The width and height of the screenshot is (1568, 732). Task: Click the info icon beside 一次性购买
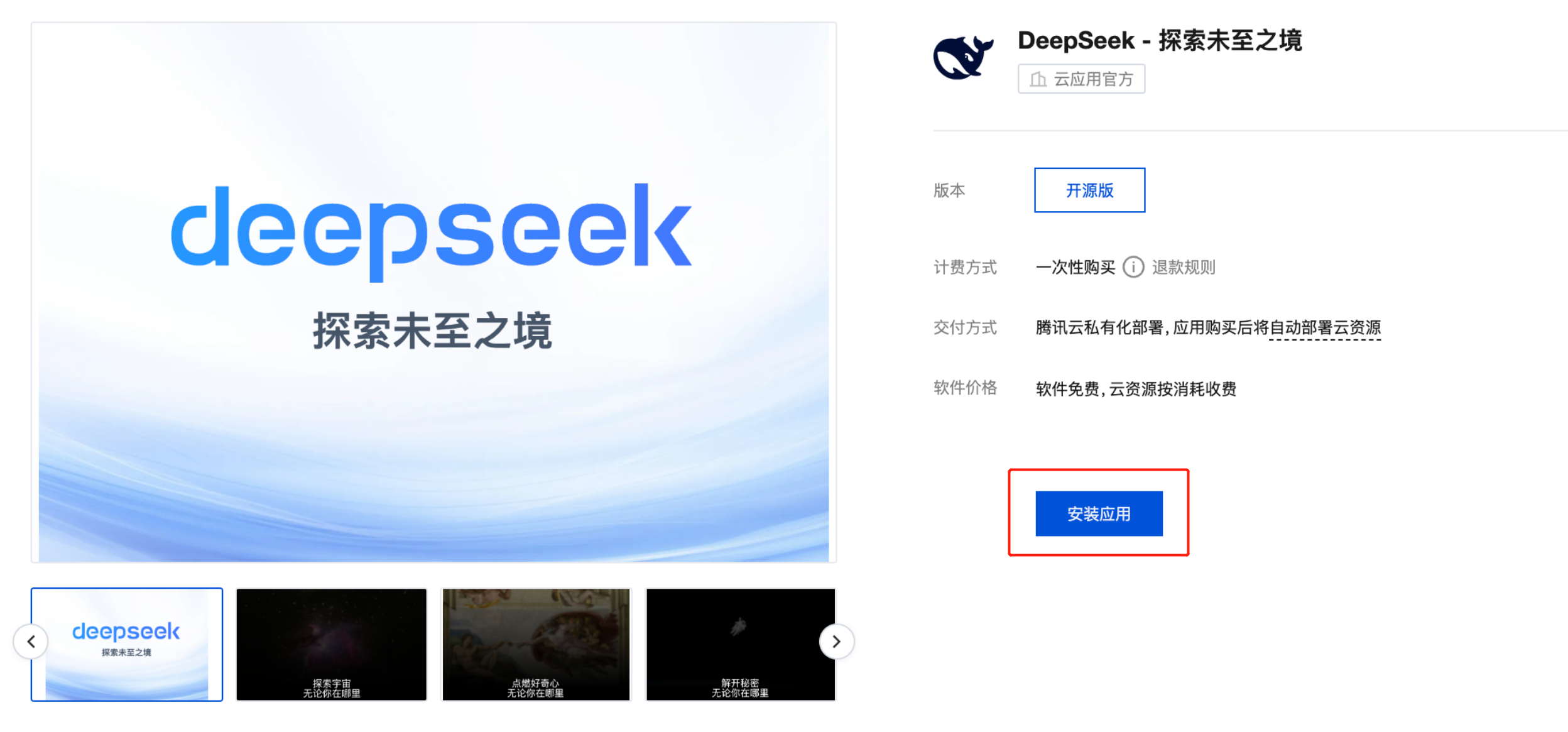[1133, 267]
